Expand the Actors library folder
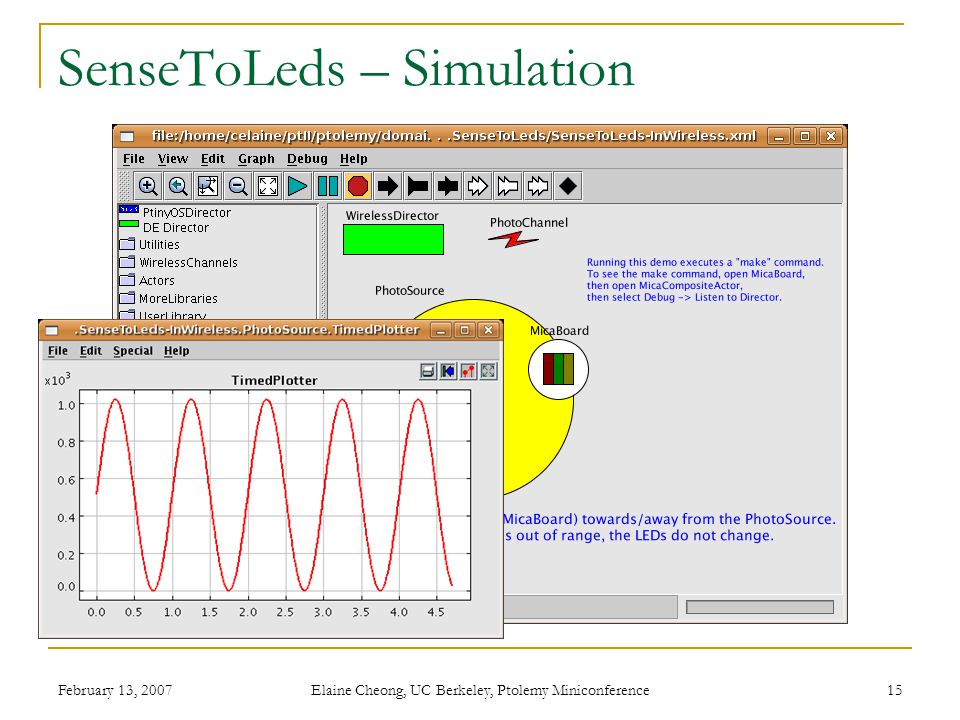This screenshot has width=960, height=720. 147,280
